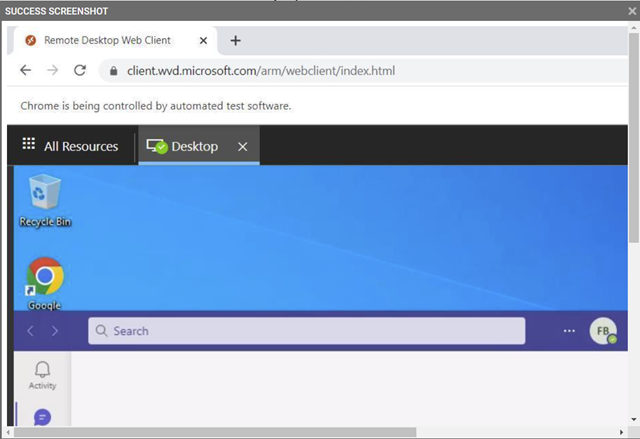The image size is (640, 439).
Task: Go back with Teams back chevron
Action: point(30,331)
